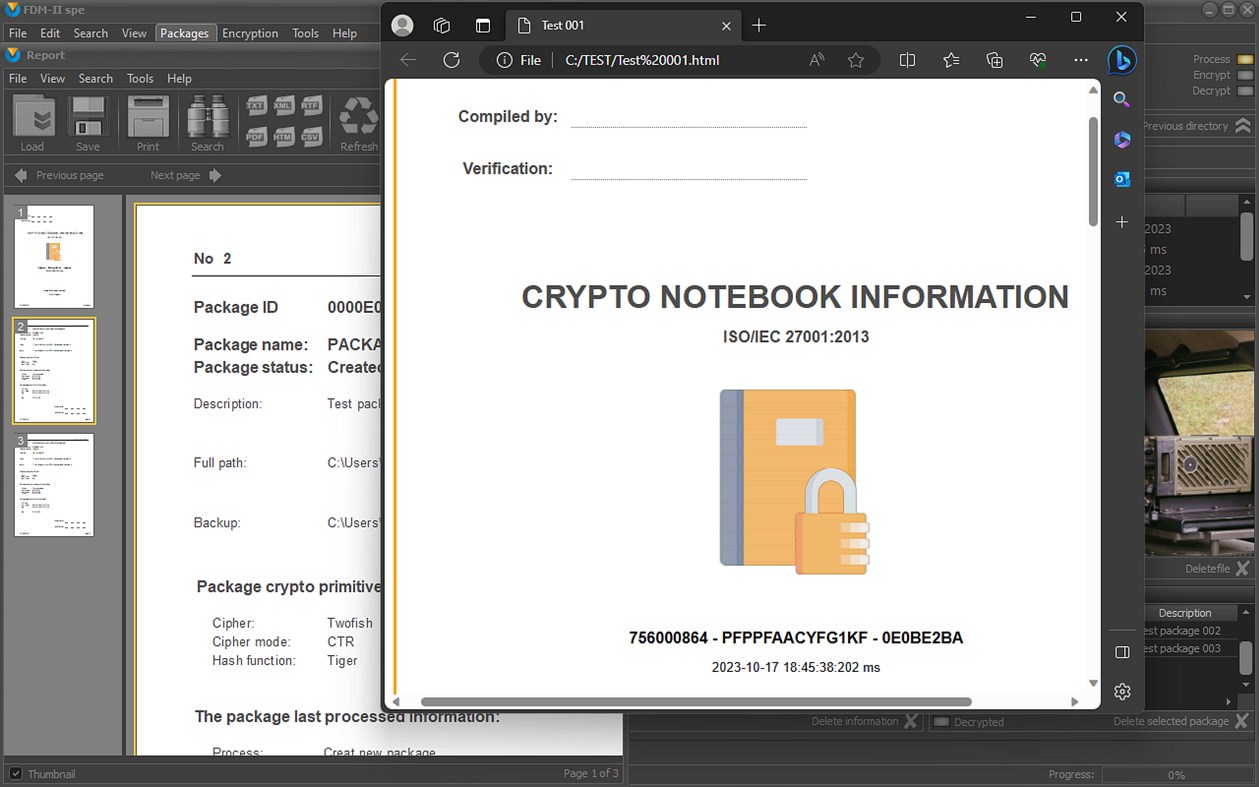Open a new browser tab
This screenshot has height=787, width=1259.
click(759, 25)
